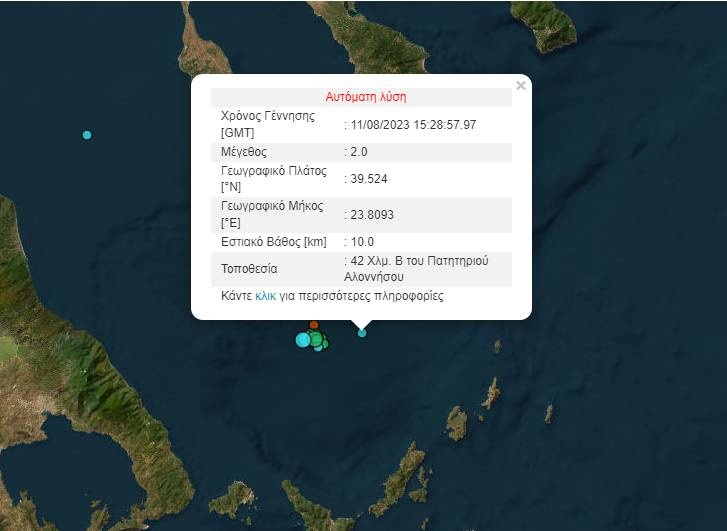Image resolution: width=727 pixels, height=531 pixels.
Task: Select the isolated cyan marker in the northwest sea
Action: pyautogui.click(x=87, y=135)
